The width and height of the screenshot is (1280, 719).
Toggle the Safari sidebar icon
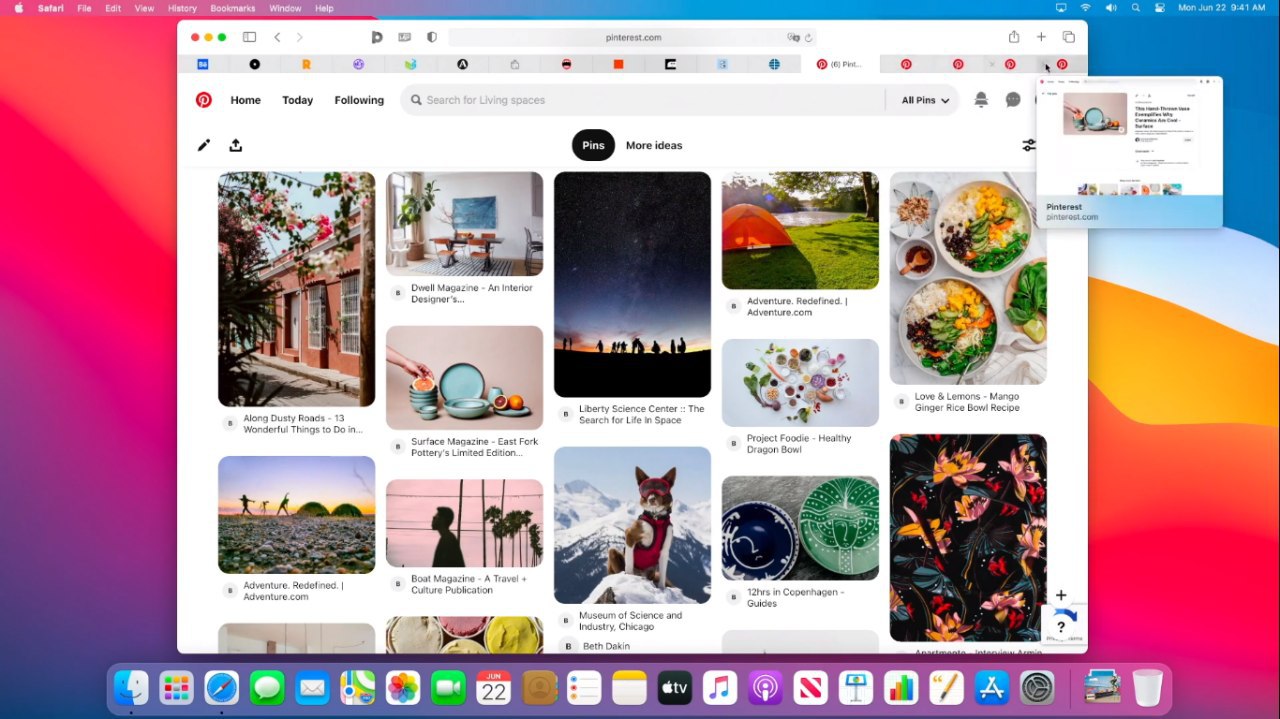pos(249,37)
